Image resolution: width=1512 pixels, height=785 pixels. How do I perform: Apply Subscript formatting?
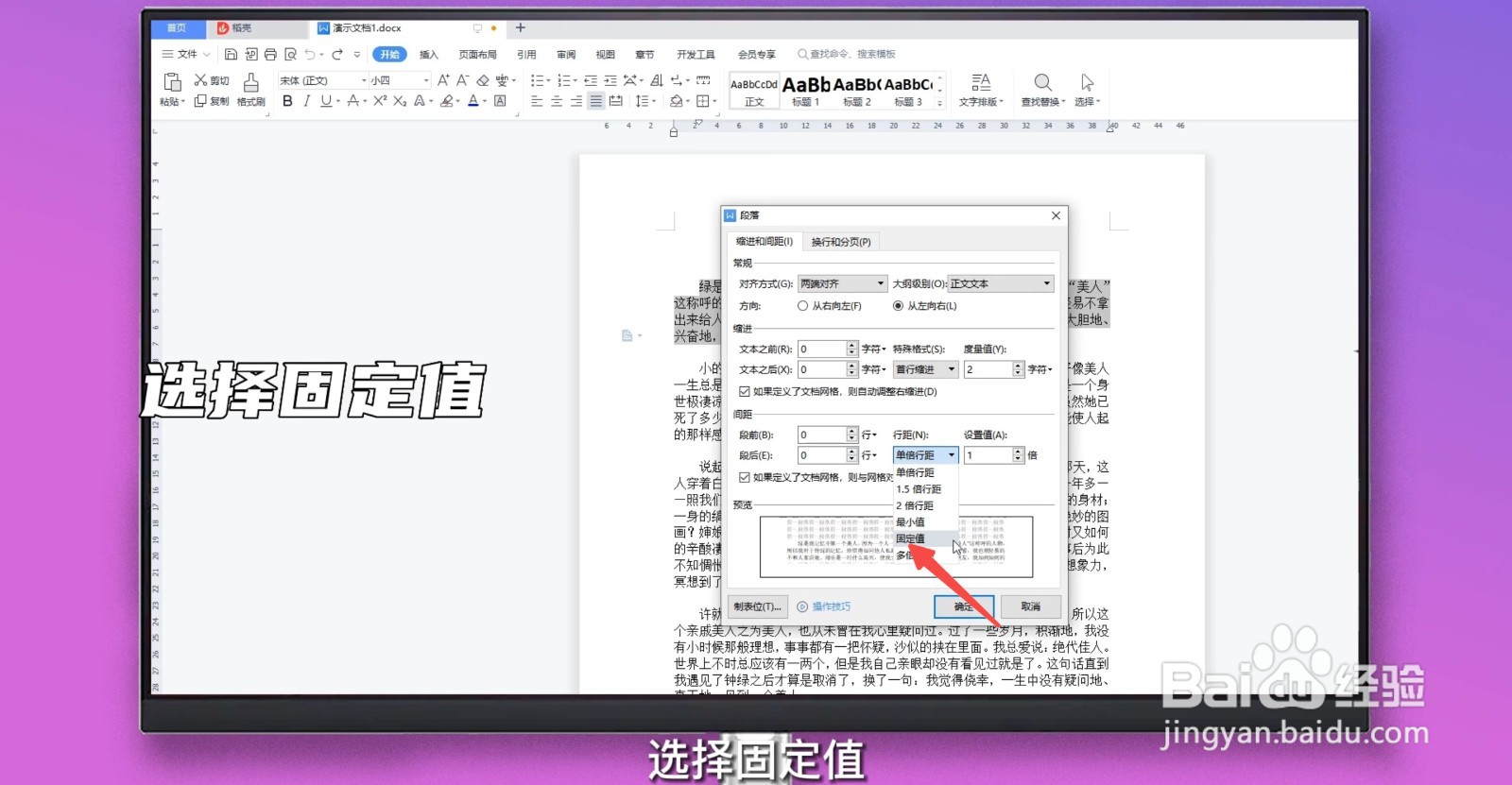coord(399,101)
